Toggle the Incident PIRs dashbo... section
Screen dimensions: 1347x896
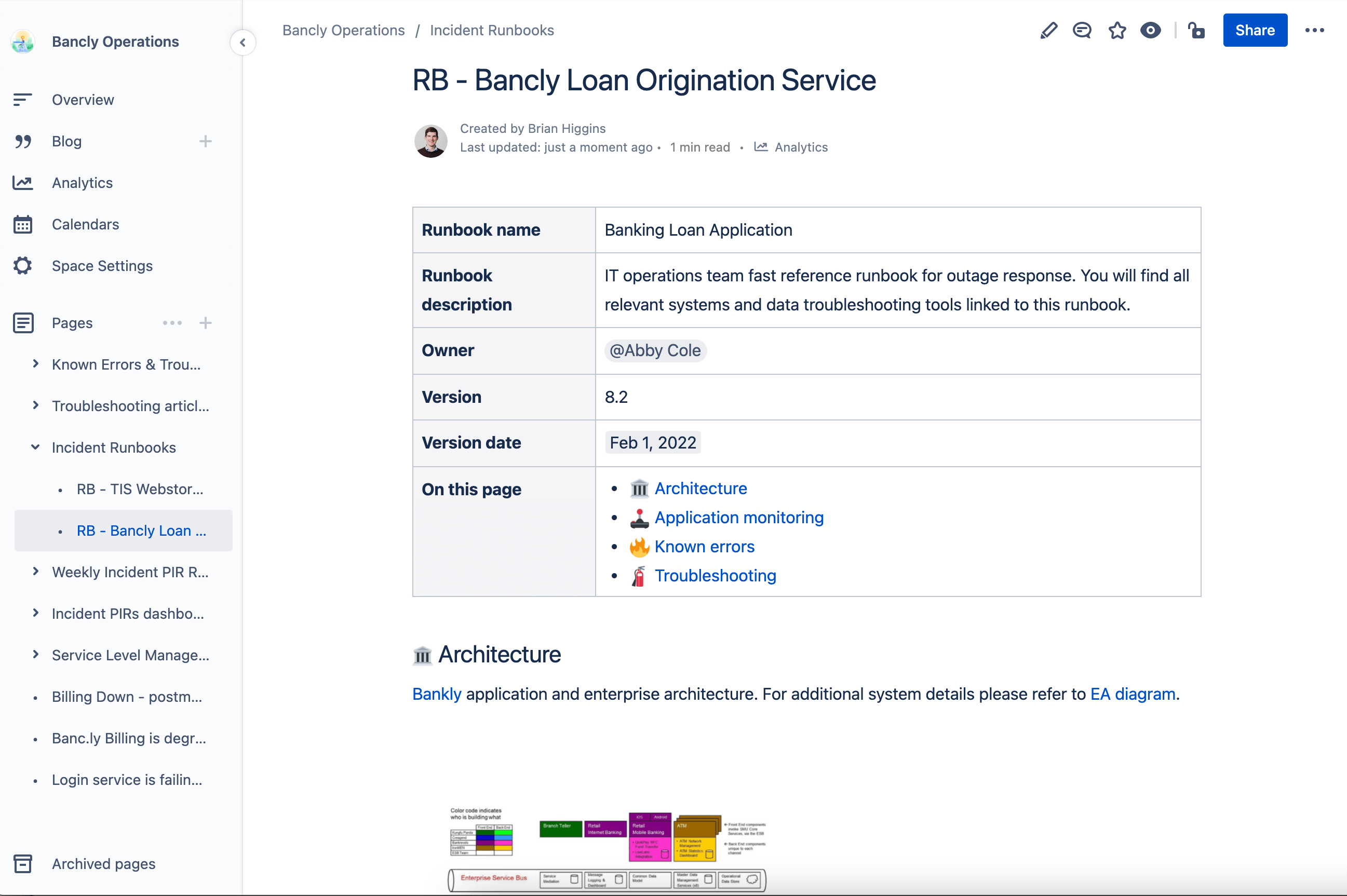coord(36,613)
